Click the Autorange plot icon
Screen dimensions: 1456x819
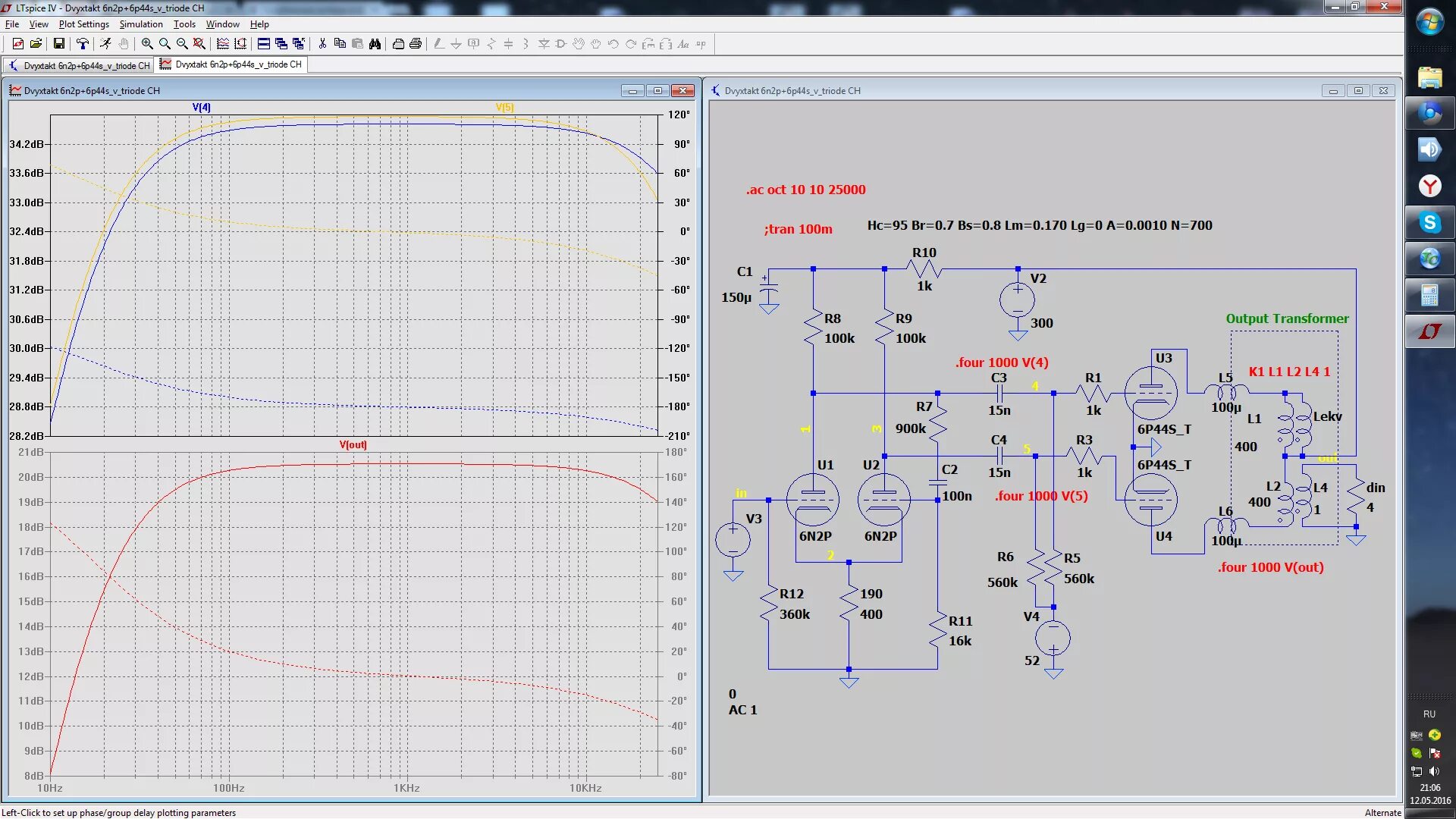coord(240,44)
